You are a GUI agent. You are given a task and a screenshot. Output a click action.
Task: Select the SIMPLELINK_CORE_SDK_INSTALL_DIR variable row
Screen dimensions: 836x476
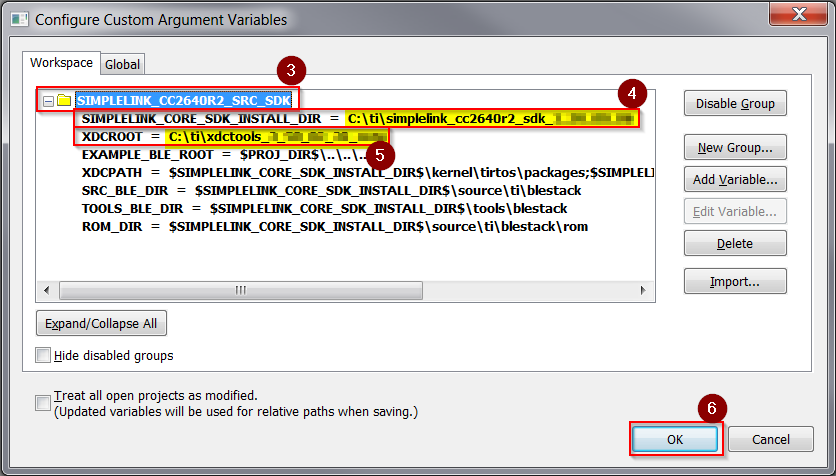pos(359,118)
